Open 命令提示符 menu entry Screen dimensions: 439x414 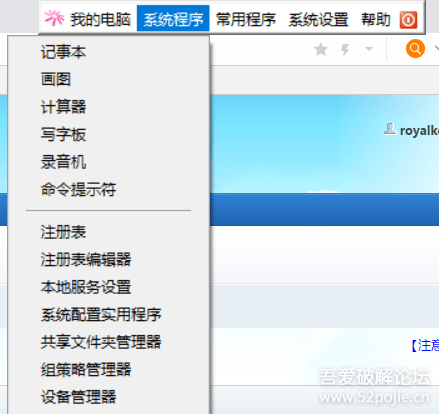click(109, 190)
